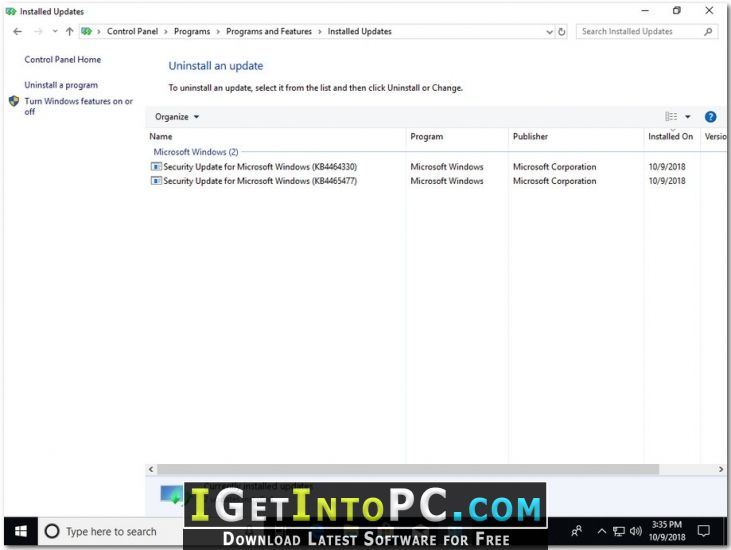This screenshot has height=550, width=731.
Task: Expand address bar history dropdown
Action: (x=549, y=32)
